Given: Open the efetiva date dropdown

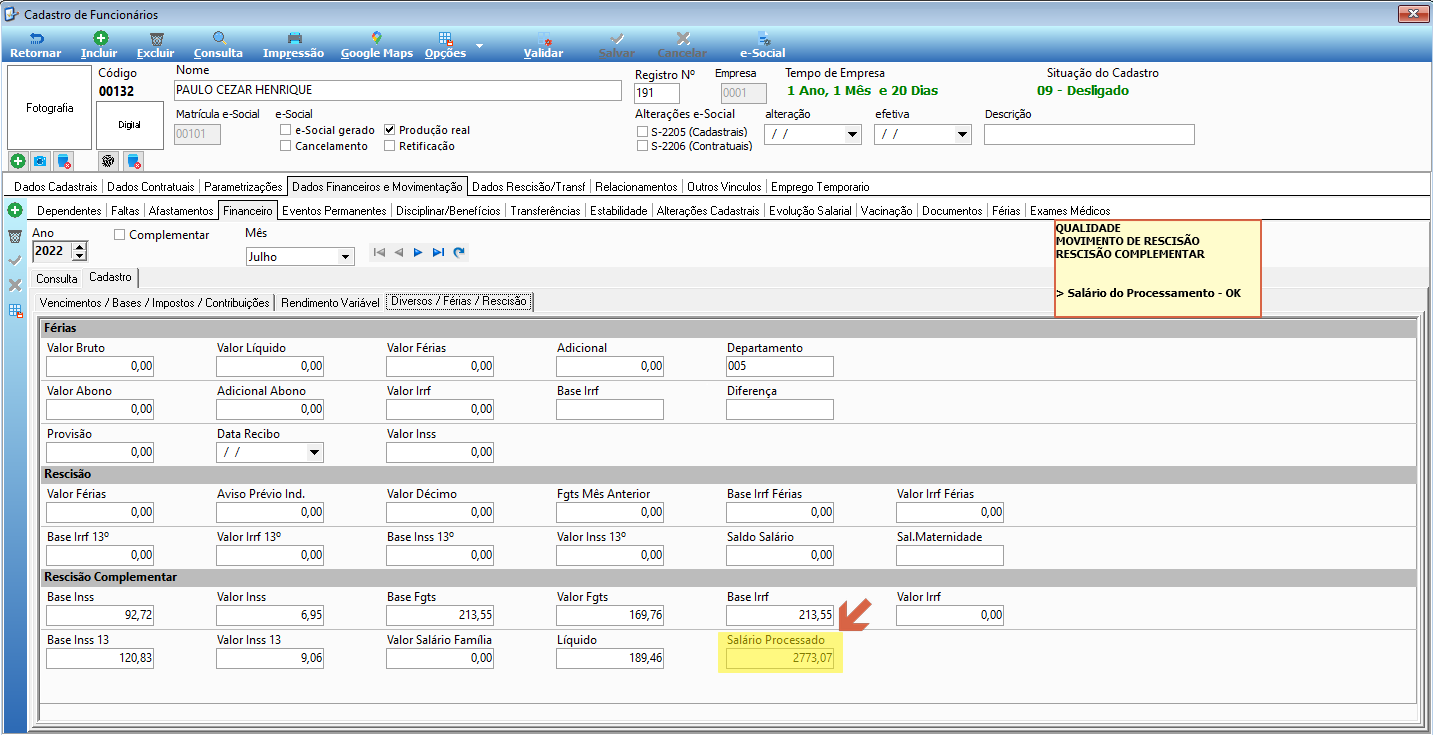Looking at the screenshot, I should [x=962, y=134].
